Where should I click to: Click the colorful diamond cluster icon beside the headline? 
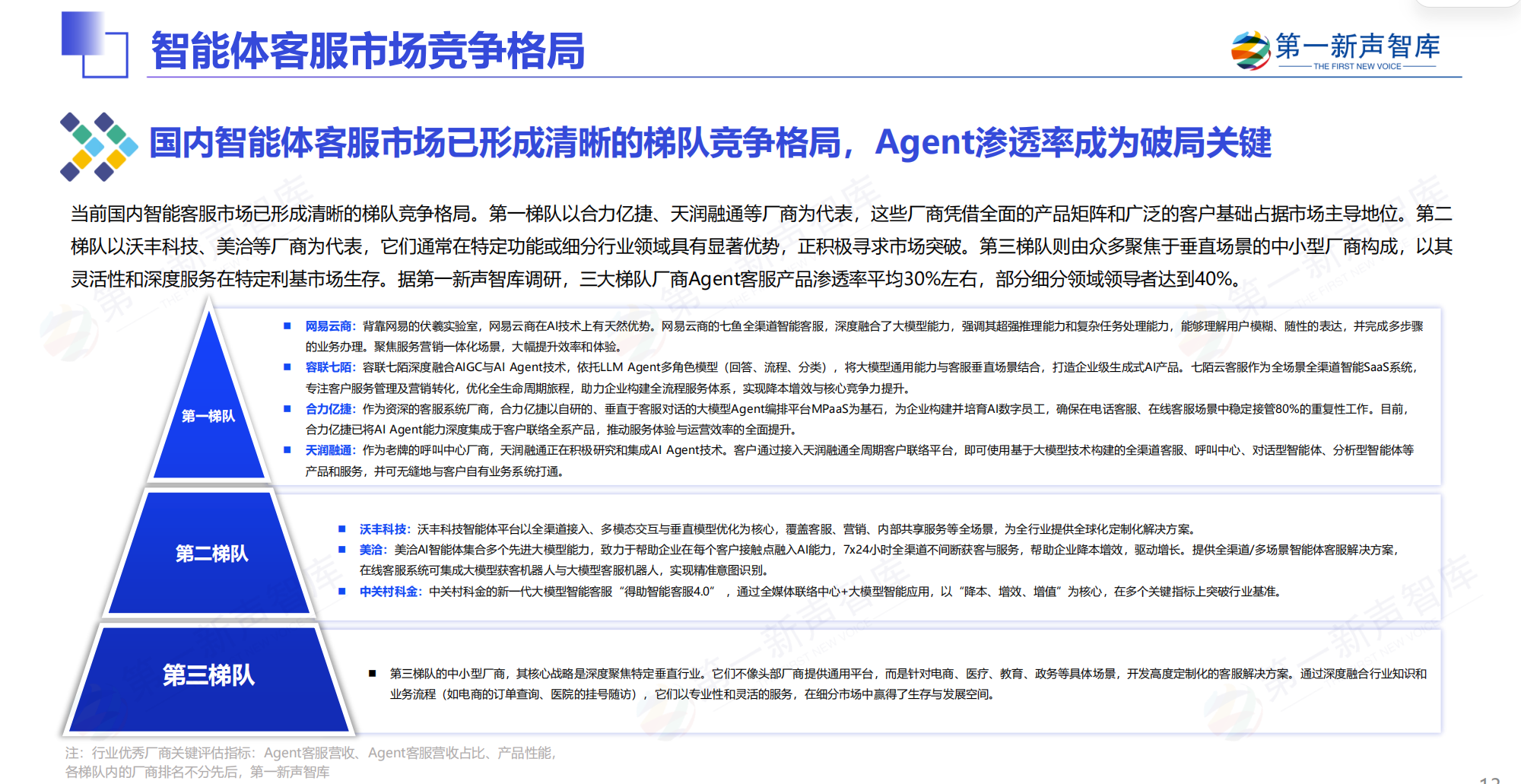click(x=99, y=147)
